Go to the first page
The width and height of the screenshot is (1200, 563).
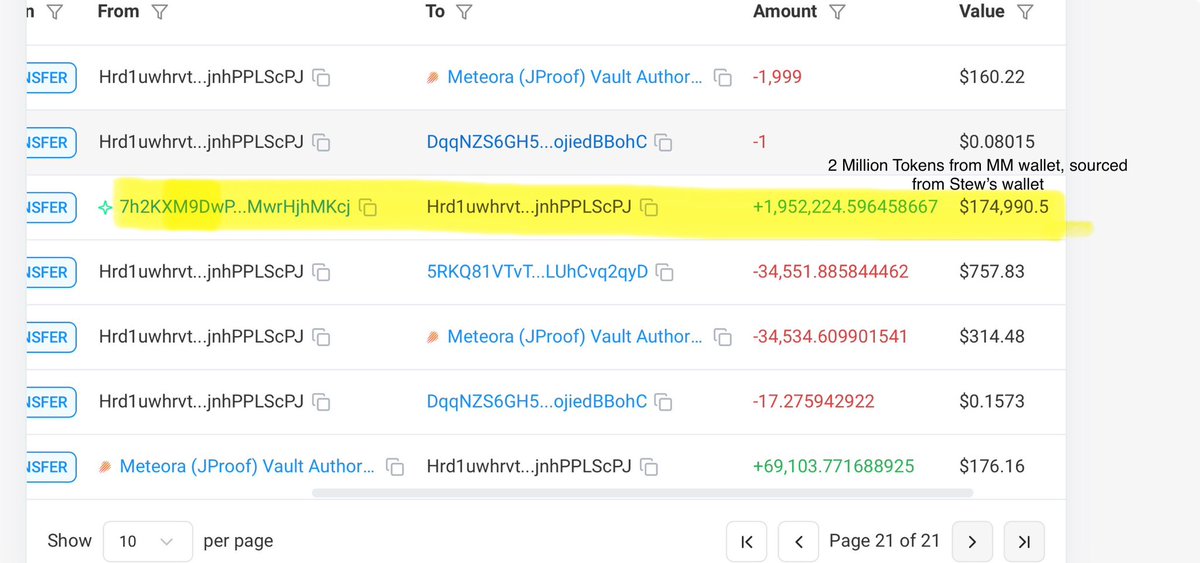click(x=747, y=541)
